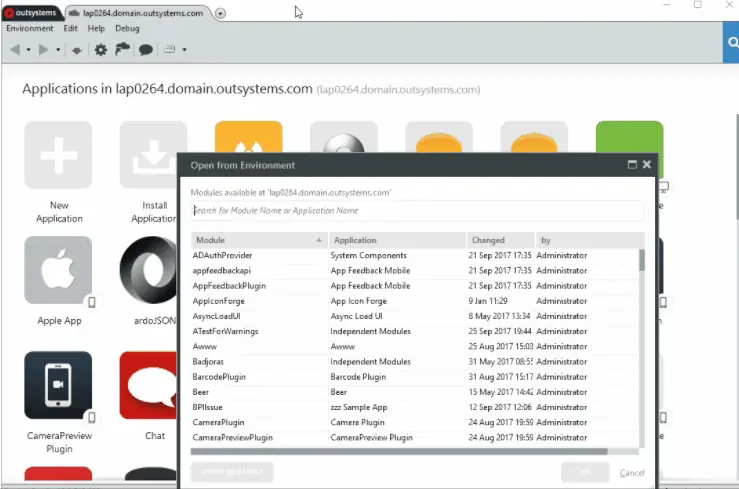
Task: Open the Chat application icon
Action: [148, 385]
